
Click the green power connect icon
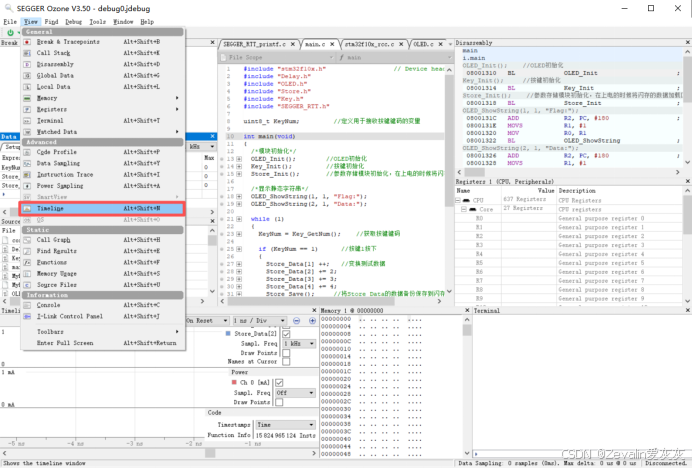(x=10, y=32)
